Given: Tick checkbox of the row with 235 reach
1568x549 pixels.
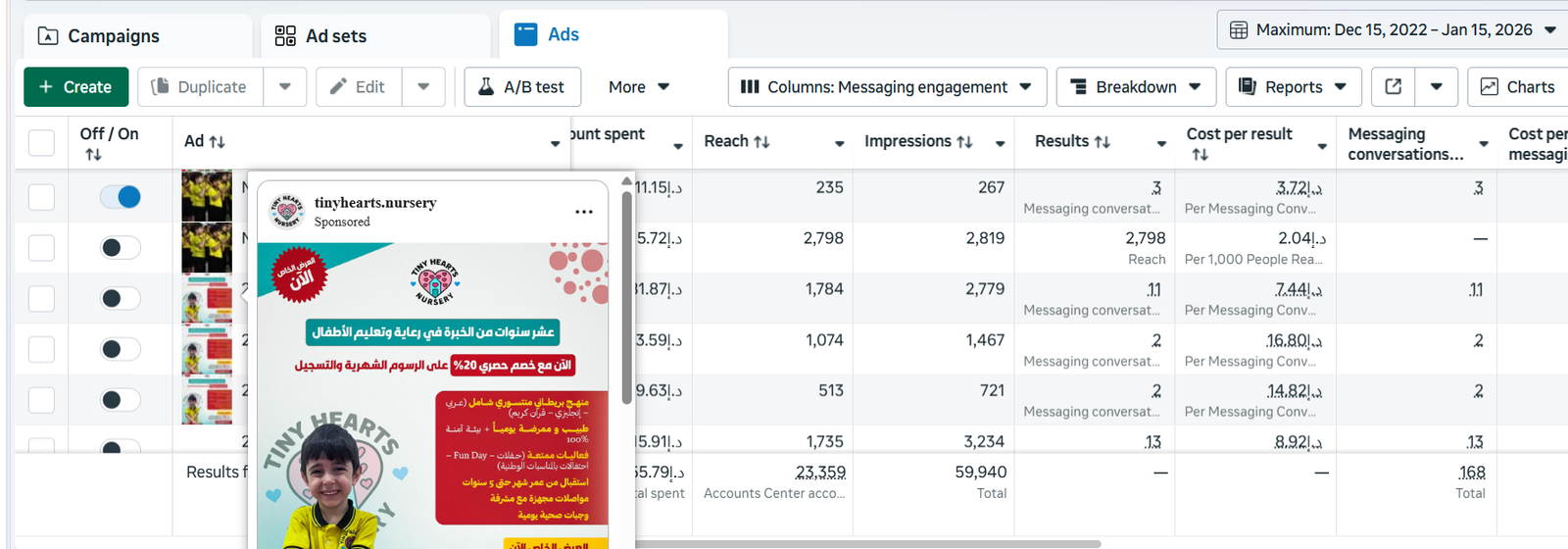Looking at the screenshot, I should click(x=41, y=197).
